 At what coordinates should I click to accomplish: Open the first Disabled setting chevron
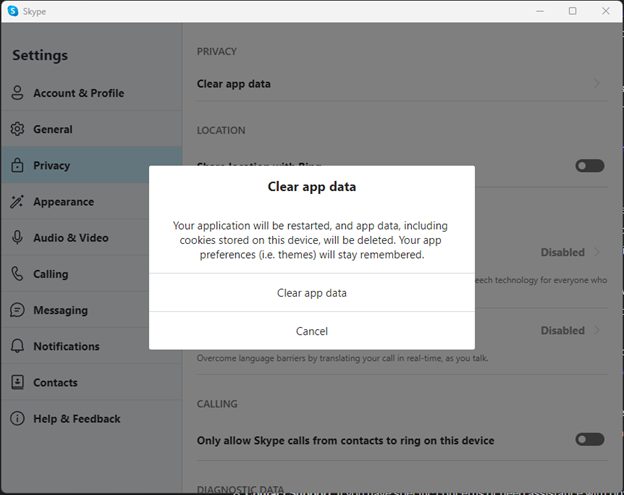pos(597,252)
